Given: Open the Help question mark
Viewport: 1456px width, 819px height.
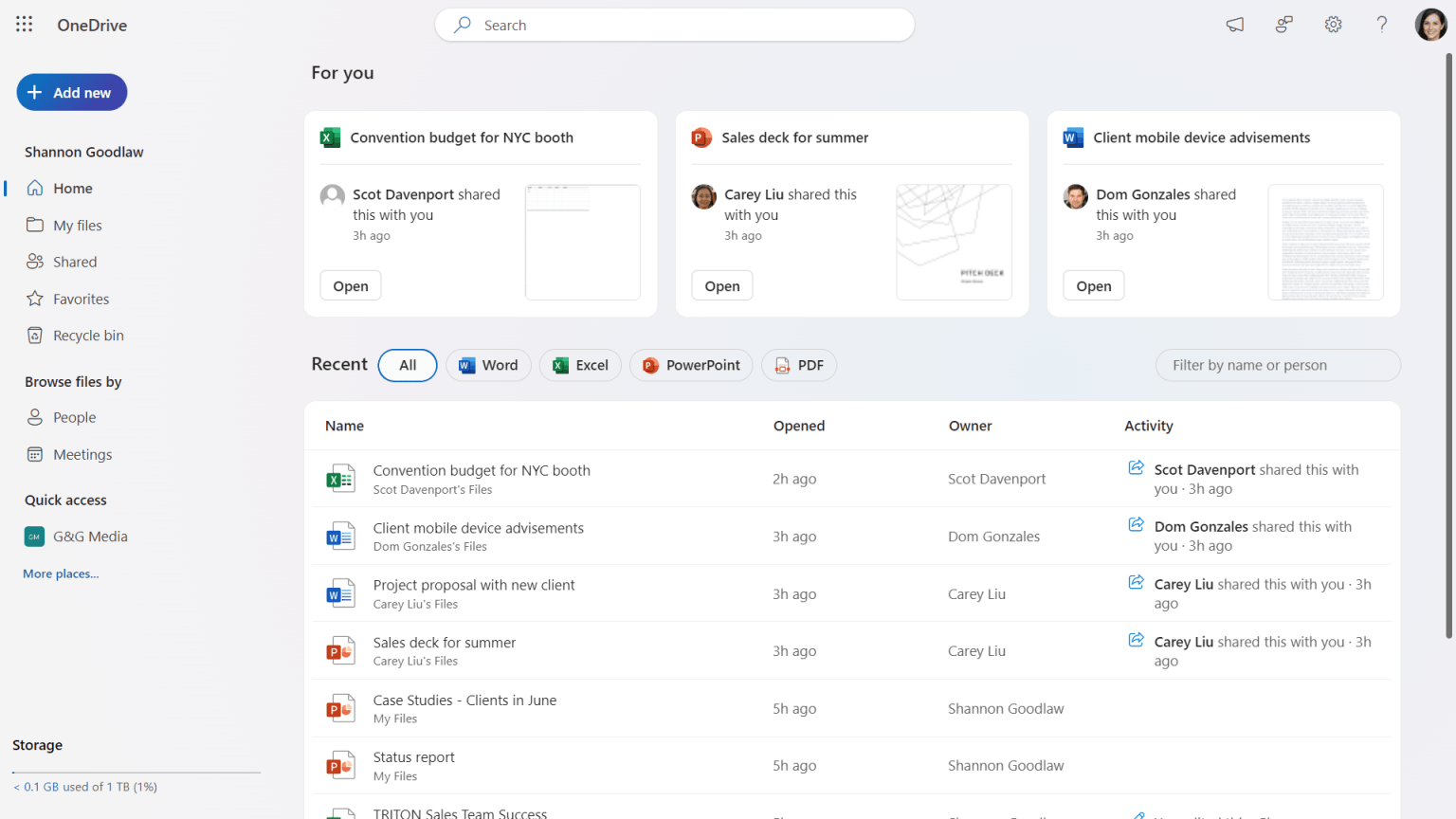Looking at the screenshot, I should tap(1382, 25).
